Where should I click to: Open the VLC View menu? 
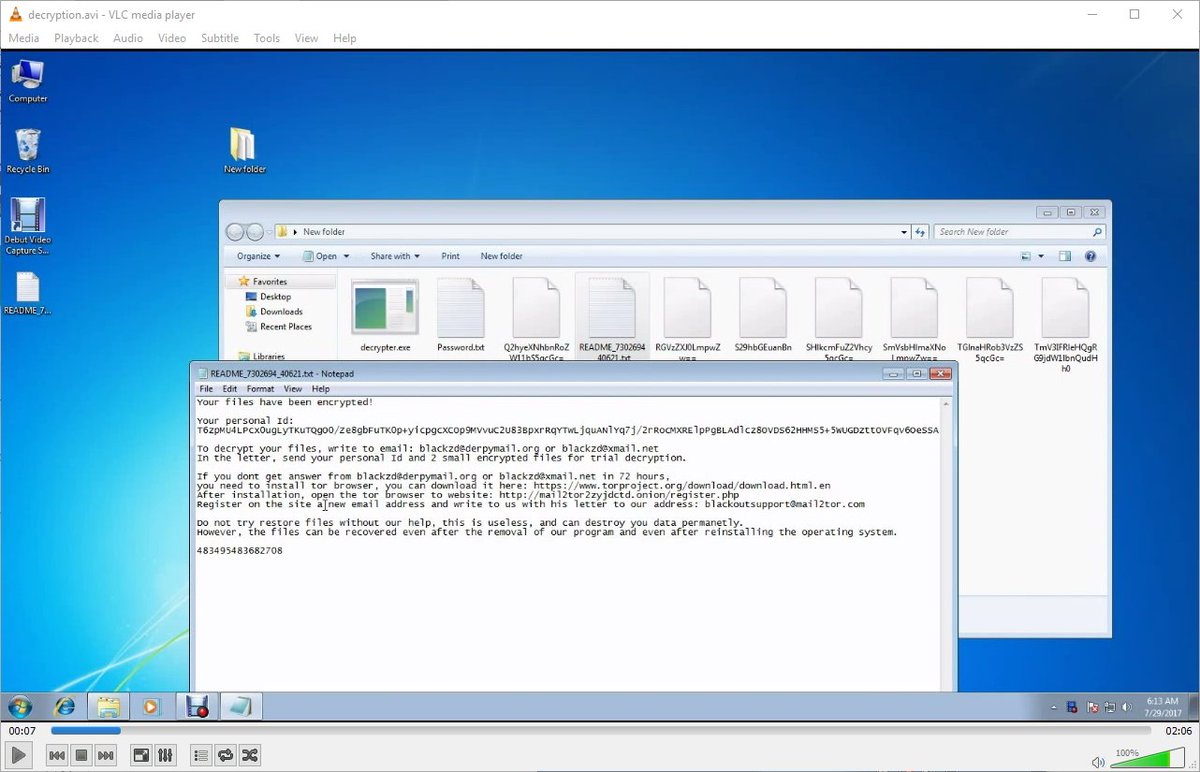306,38
